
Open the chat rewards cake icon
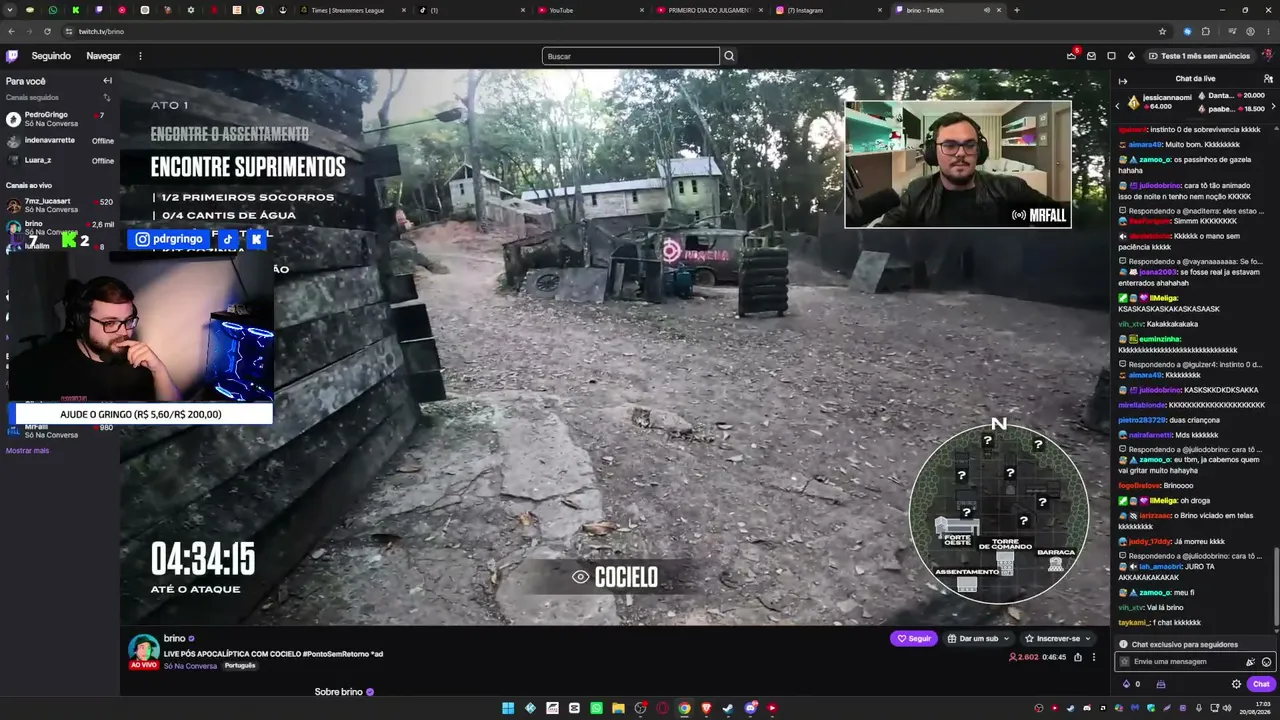[1161, 684]
